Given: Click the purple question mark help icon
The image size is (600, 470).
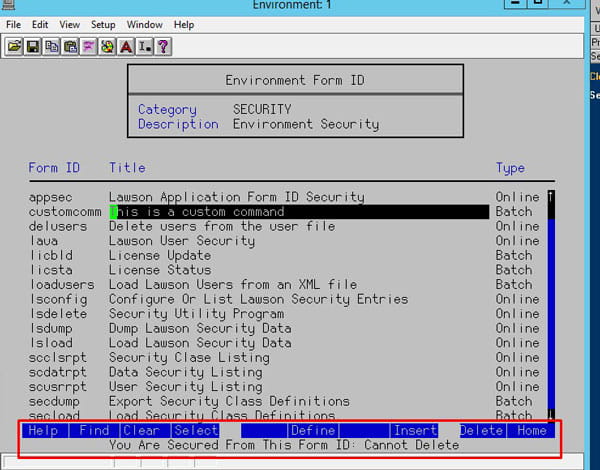Looking at the screenshot, I should [x=163, y=47].
